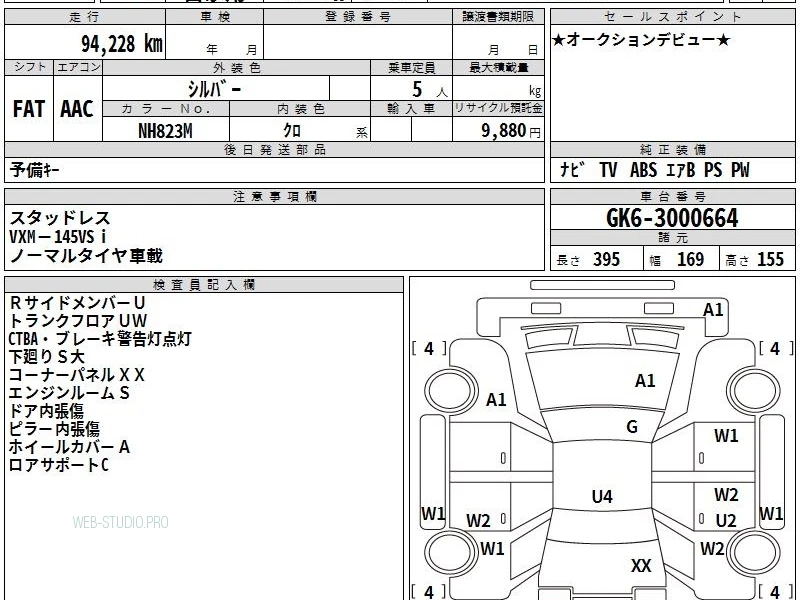Image resolution: width=800 pixels, height=600 pixels.
Task: Click the mileage value 94,228 km
Action: pos(122,44)
